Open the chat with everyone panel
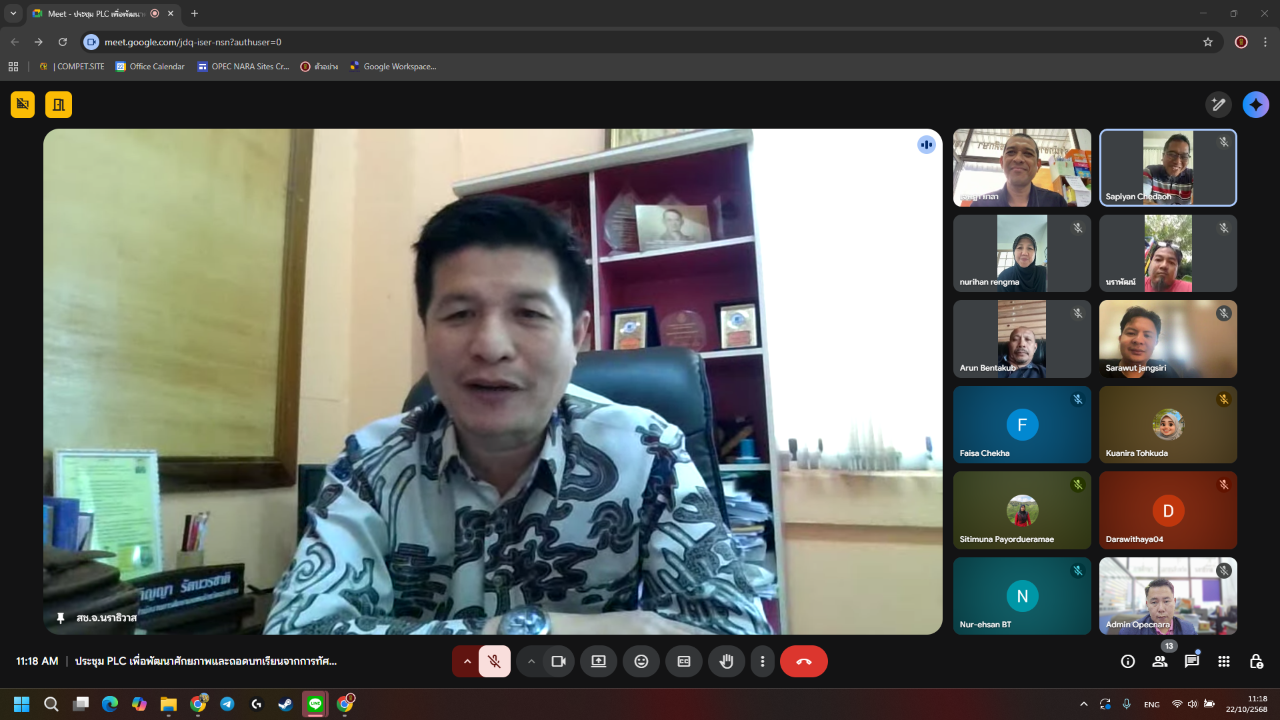1280x720 pixels. pyautogui.click(x=1192, y=661)
